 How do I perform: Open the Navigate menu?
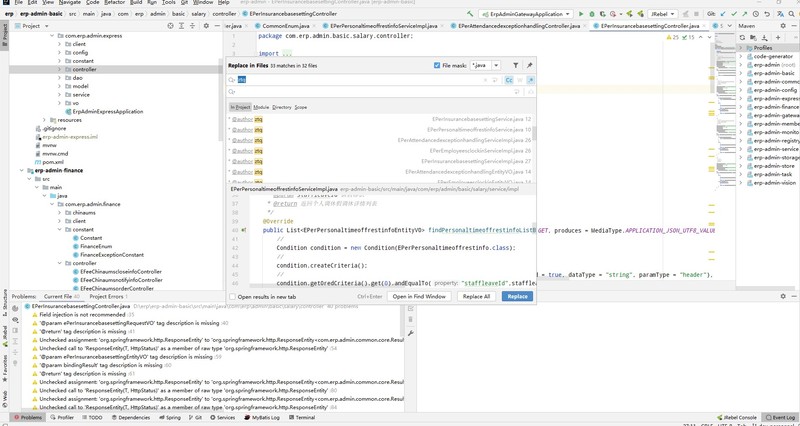click(x=69, y=3)
